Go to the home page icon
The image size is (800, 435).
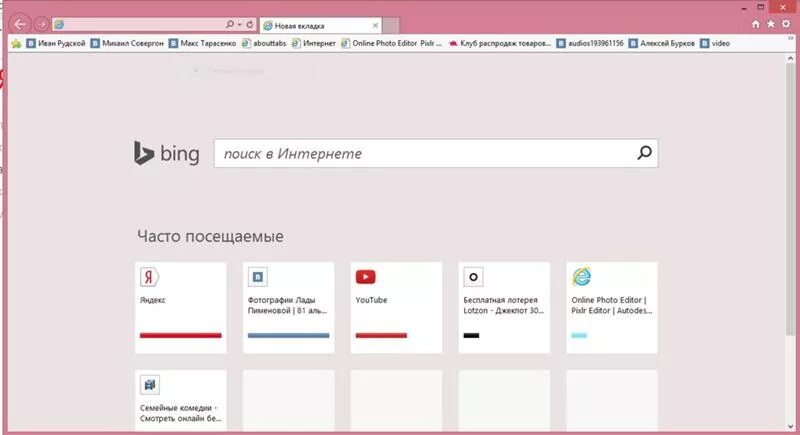coord(756,24)
